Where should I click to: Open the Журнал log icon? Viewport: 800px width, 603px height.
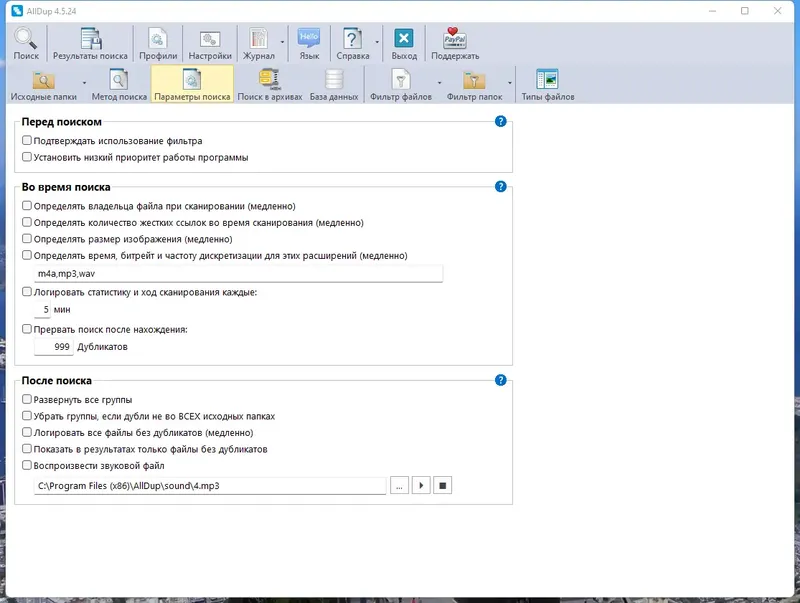259,44
